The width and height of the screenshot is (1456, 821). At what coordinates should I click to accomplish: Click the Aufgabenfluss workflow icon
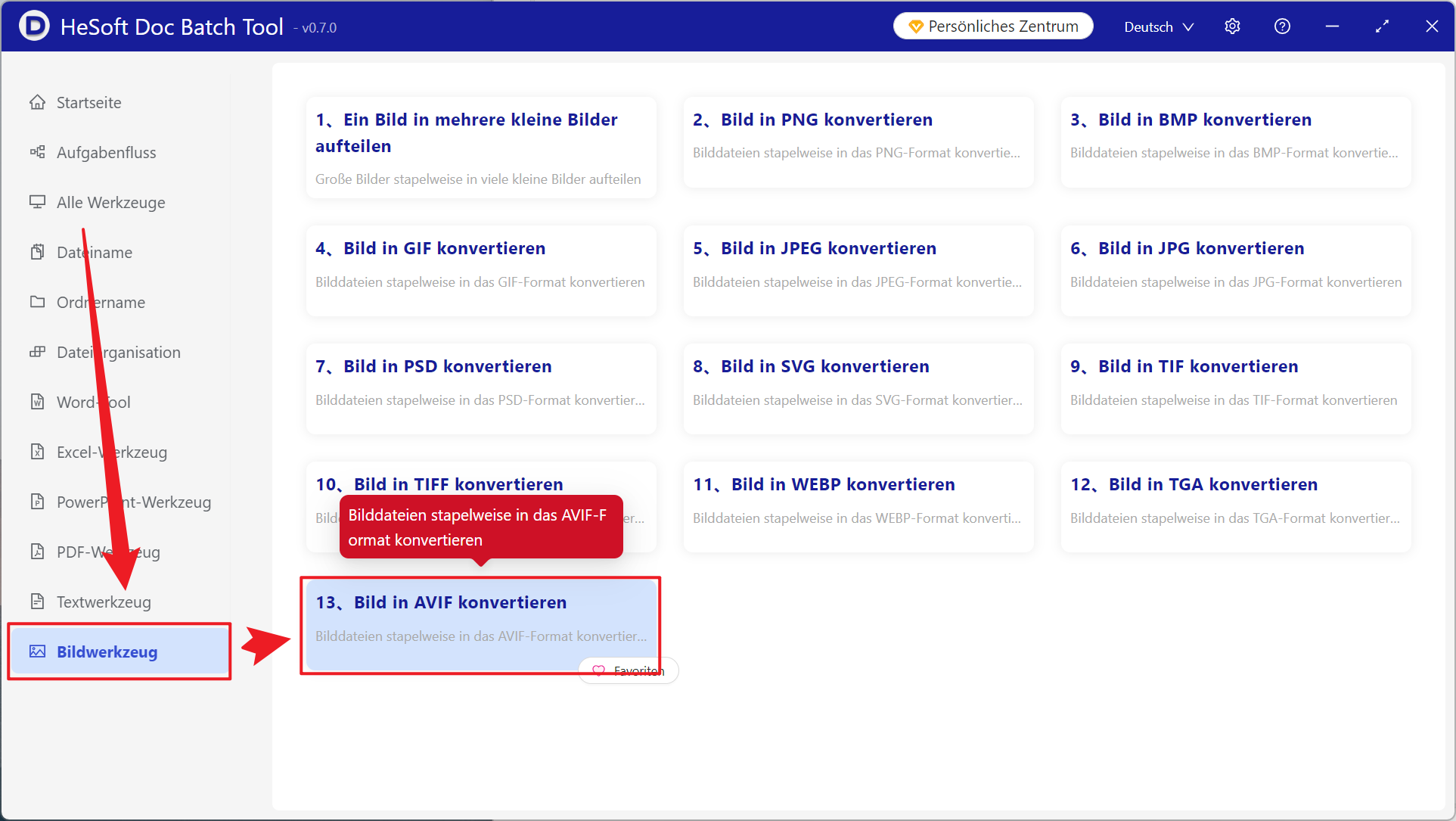point(37,152)
